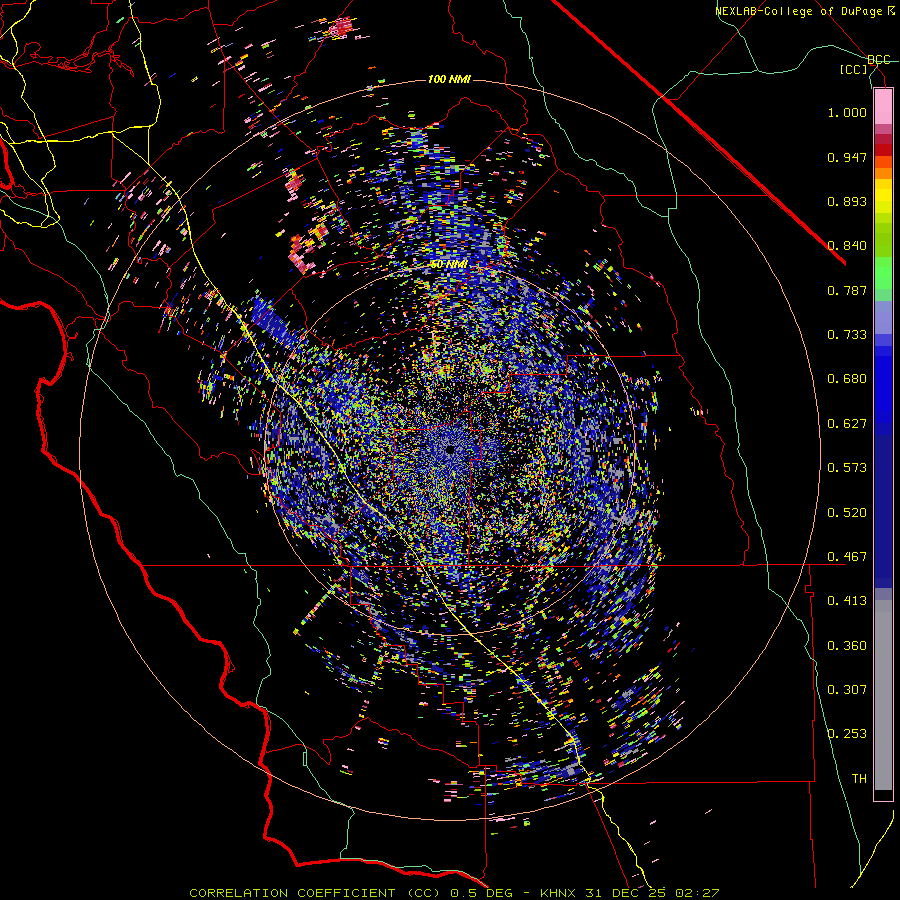Click the 0.787 scale value
Image resolution: width=900 pixels, height=900 pixels.
[x=847, y=290]
